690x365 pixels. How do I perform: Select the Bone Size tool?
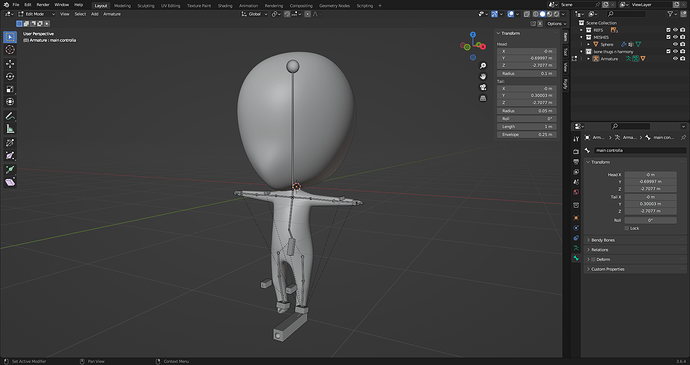tap(10, 155)
